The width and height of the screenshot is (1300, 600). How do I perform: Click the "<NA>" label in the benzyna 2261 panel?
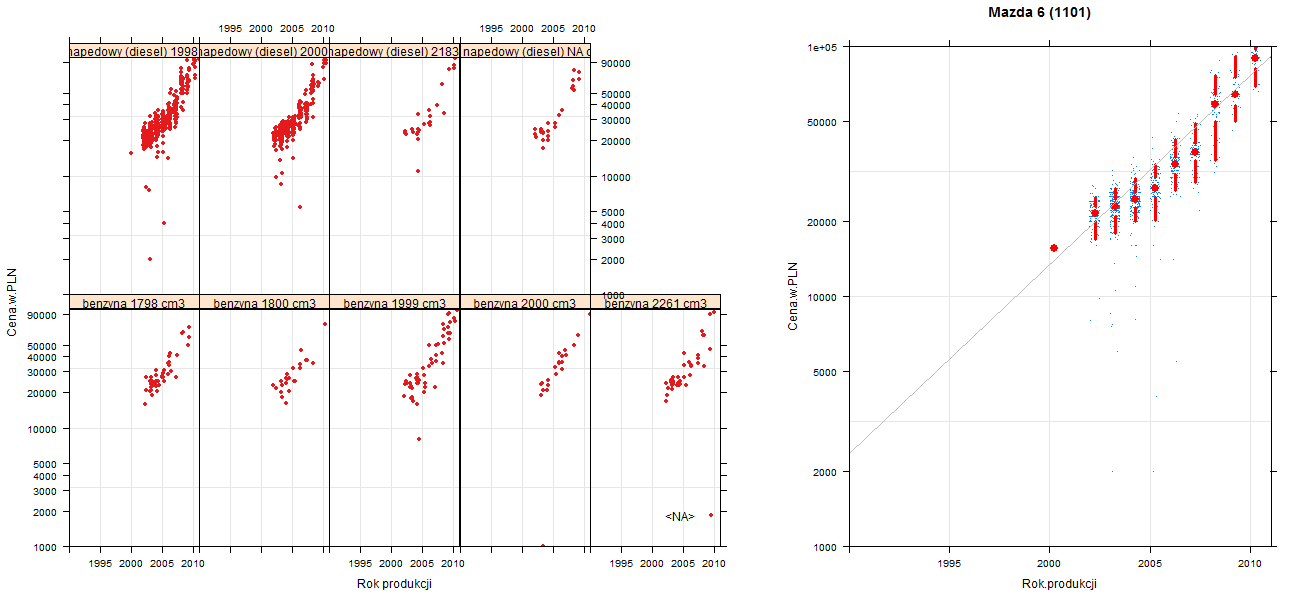[680, 517]
